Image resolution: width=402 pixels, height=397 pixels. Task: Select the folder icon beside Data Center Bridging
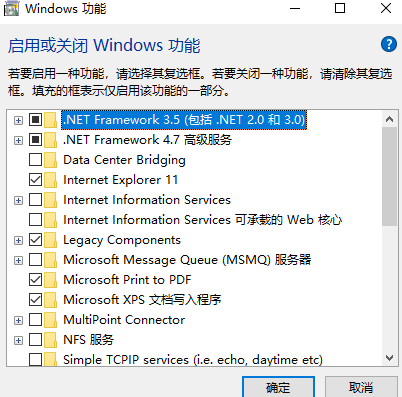click(50, 160)
